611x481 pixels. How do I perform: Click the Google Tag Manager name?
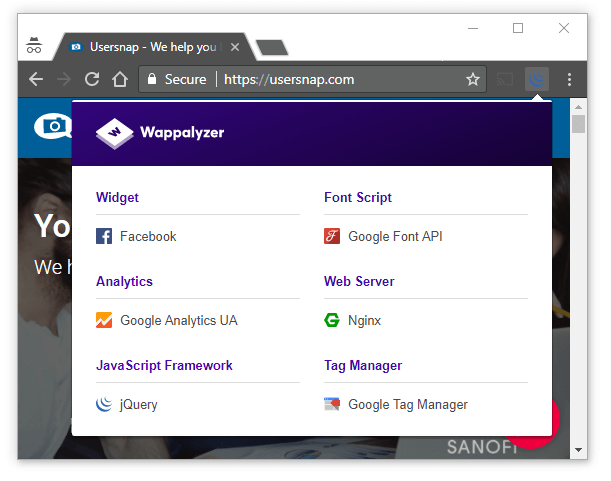408,405
